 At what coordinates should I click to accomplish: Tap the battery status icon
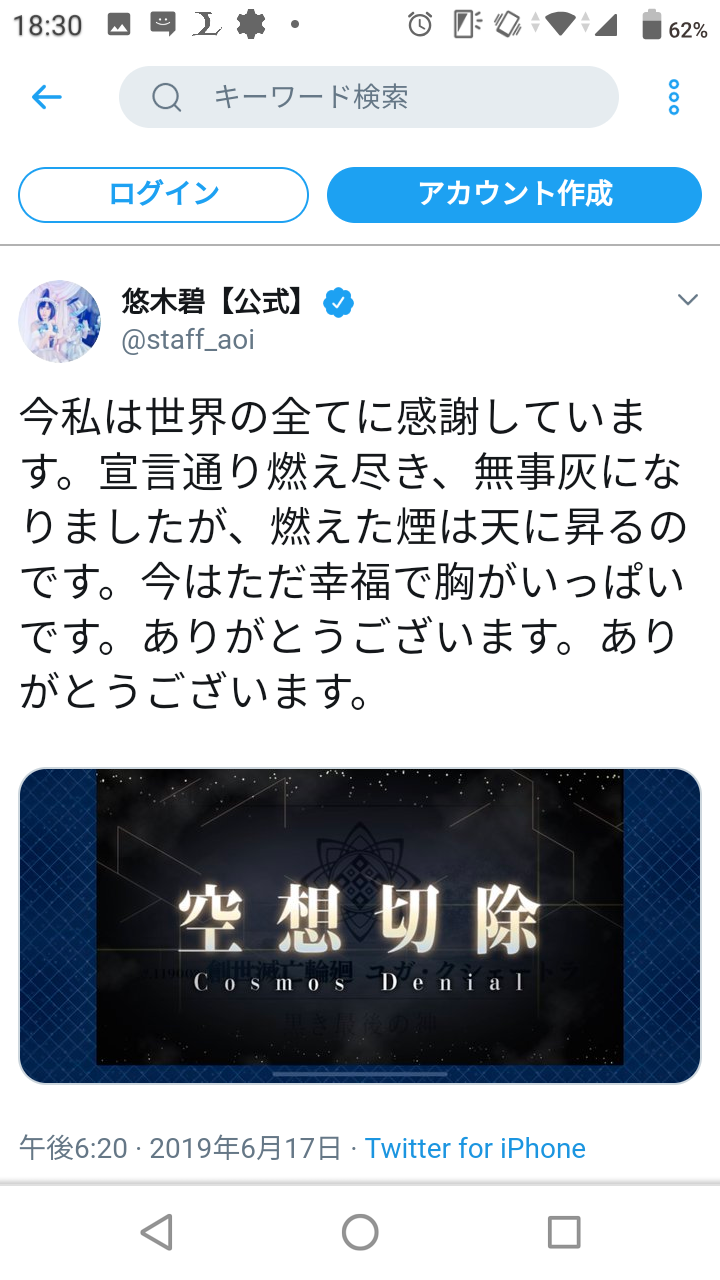(x=652, y=26)
